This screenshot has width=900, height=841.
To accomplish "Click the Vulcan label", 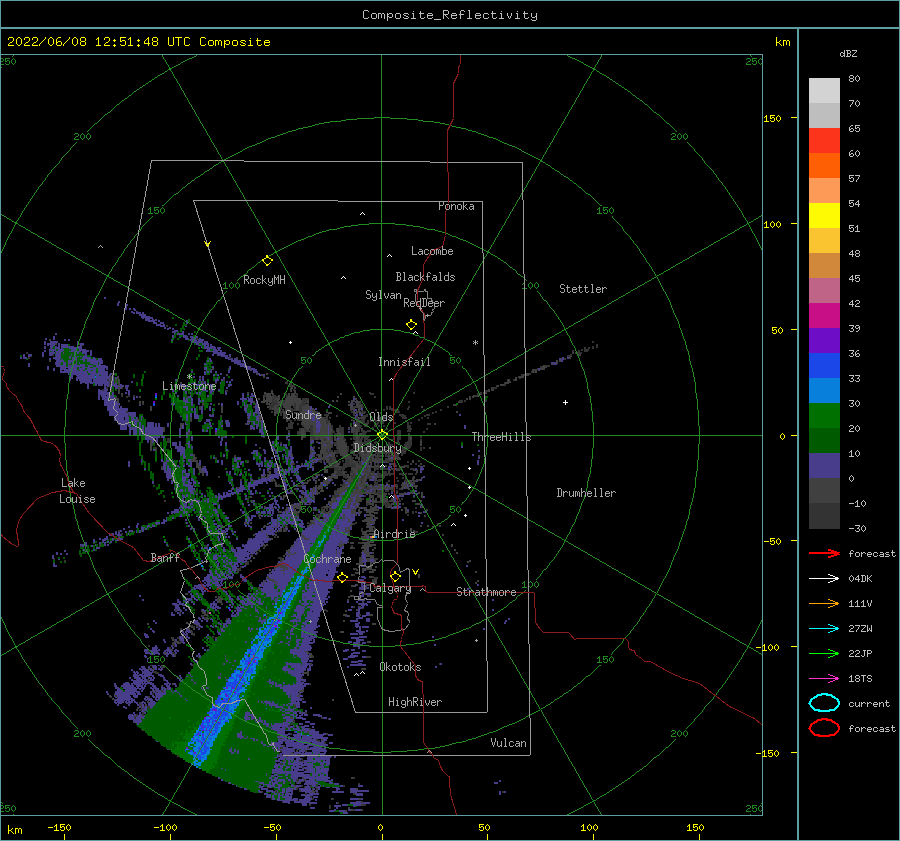I will (x=509, y=743).
